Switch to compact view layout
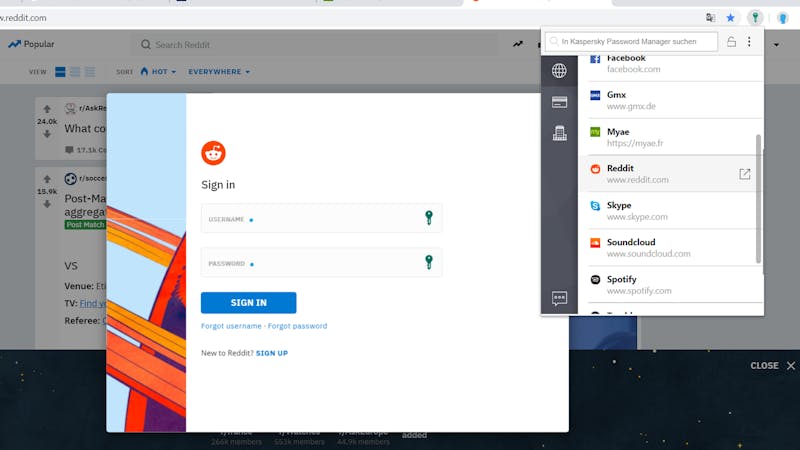This screenshot has width=800, height=450. [90, 72]
